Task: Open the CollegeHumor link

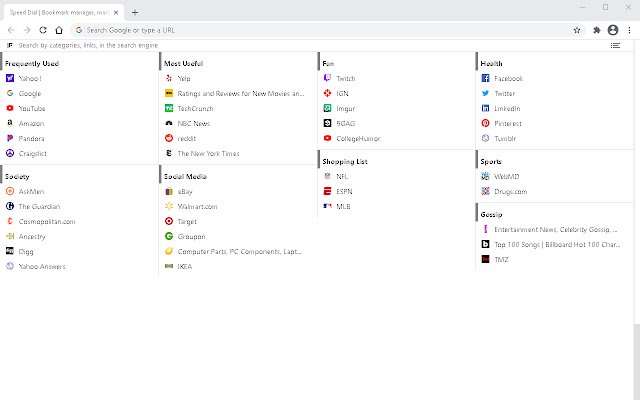Action: point(358,138)
